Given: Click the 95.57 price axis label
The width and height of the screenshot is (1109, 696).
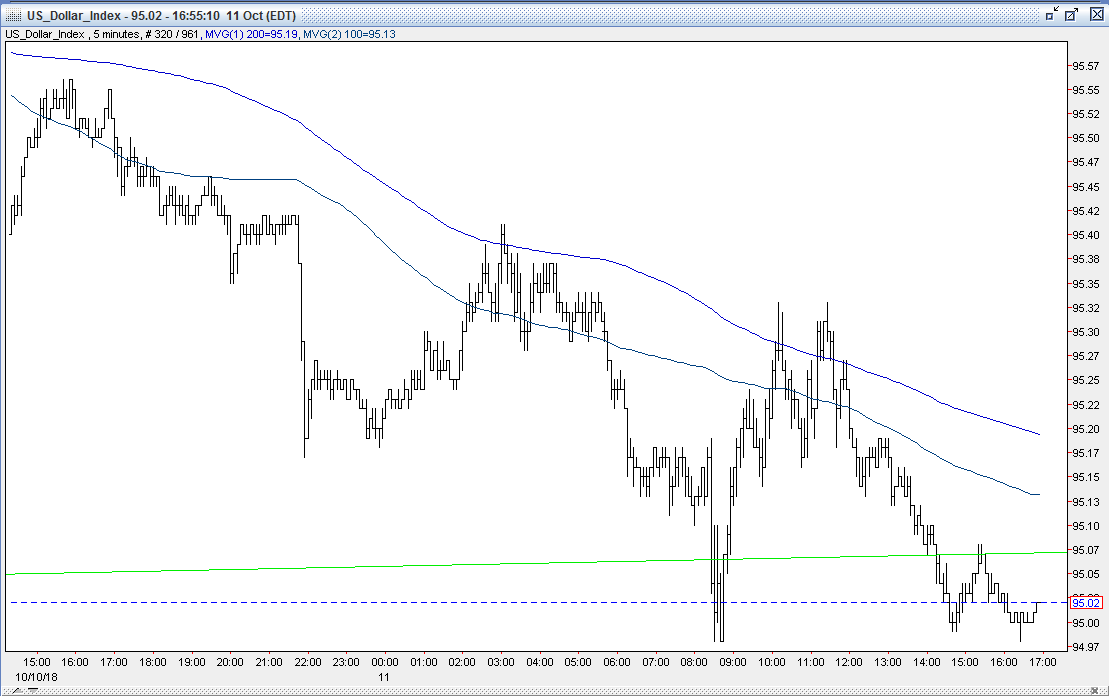Looking at the screenshot, I should point(1086,66).
